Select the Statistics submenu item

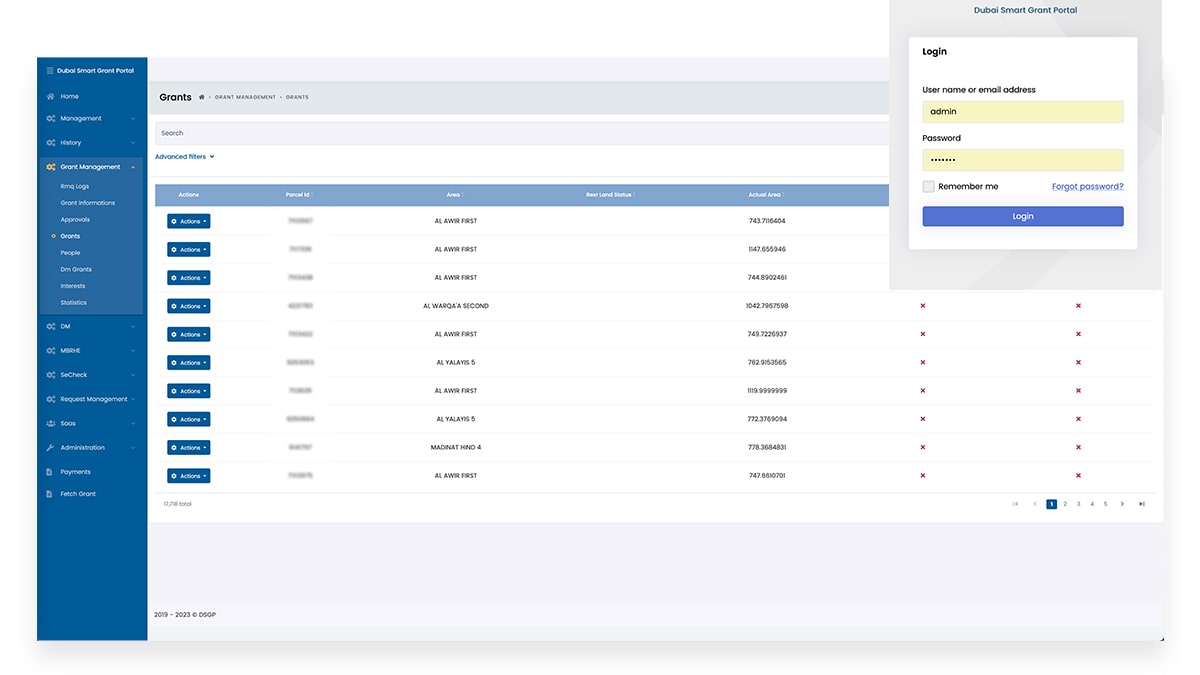[x=73, y=303]
